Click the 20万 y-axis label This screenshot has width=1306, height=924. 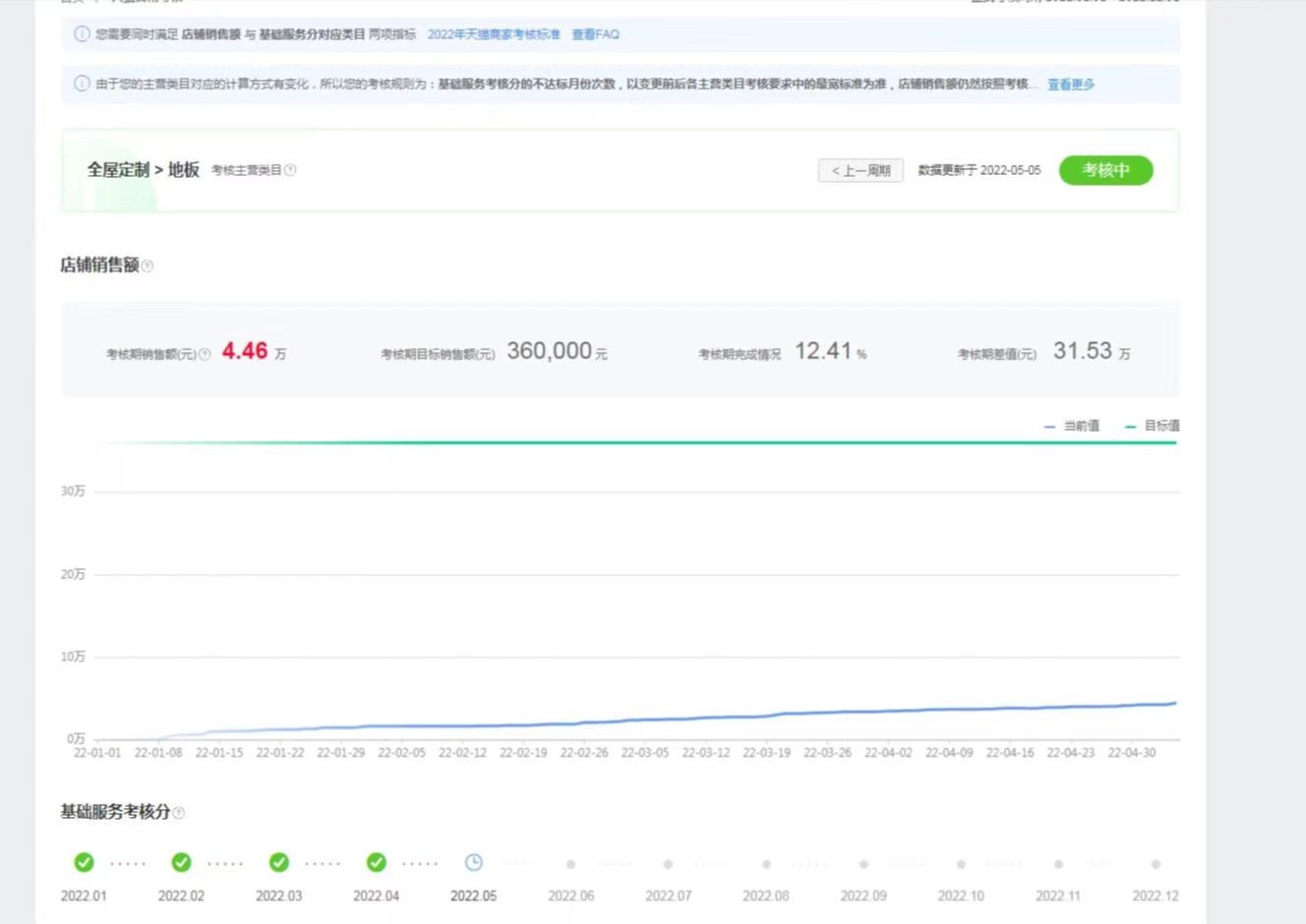click(73, 574)
